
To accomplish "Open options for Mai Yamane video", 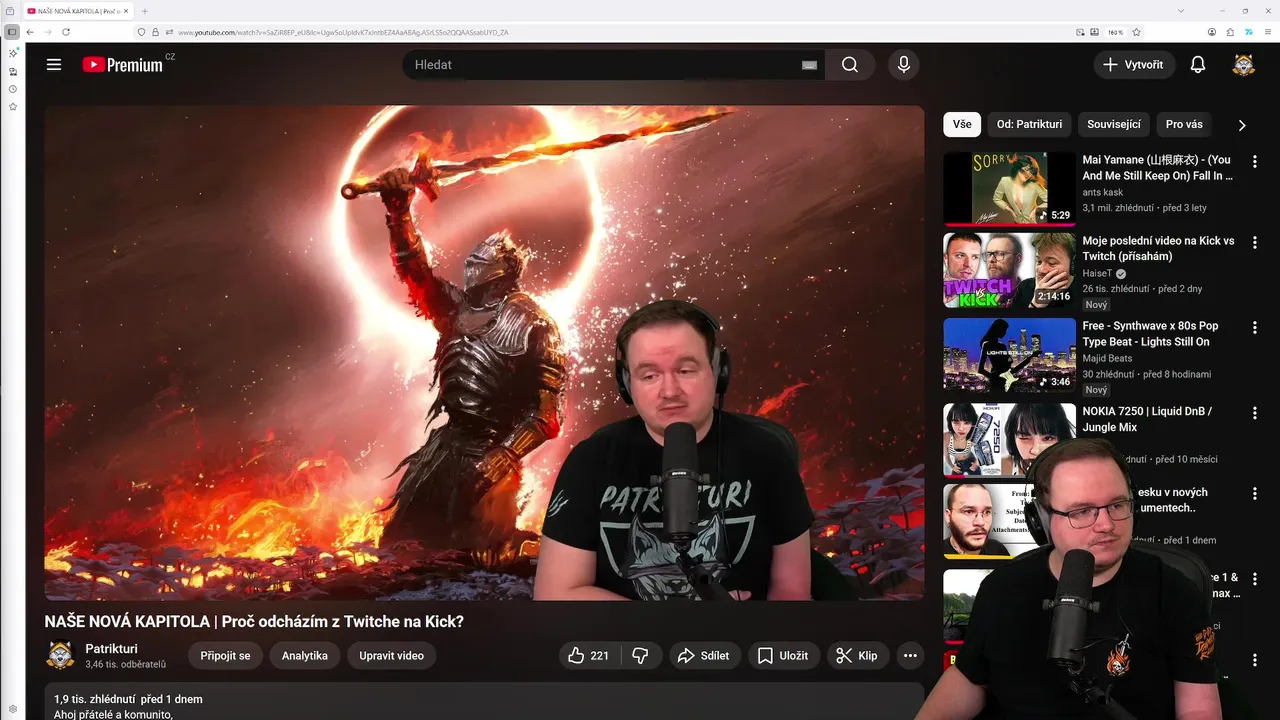I will coord(1255,161).
